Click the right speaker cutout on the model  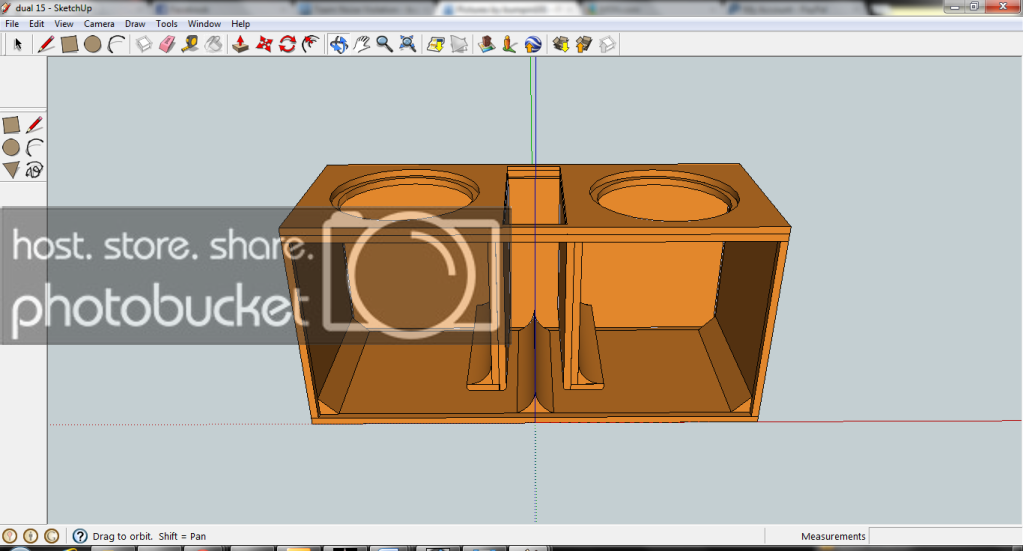[x=664, y=195]
